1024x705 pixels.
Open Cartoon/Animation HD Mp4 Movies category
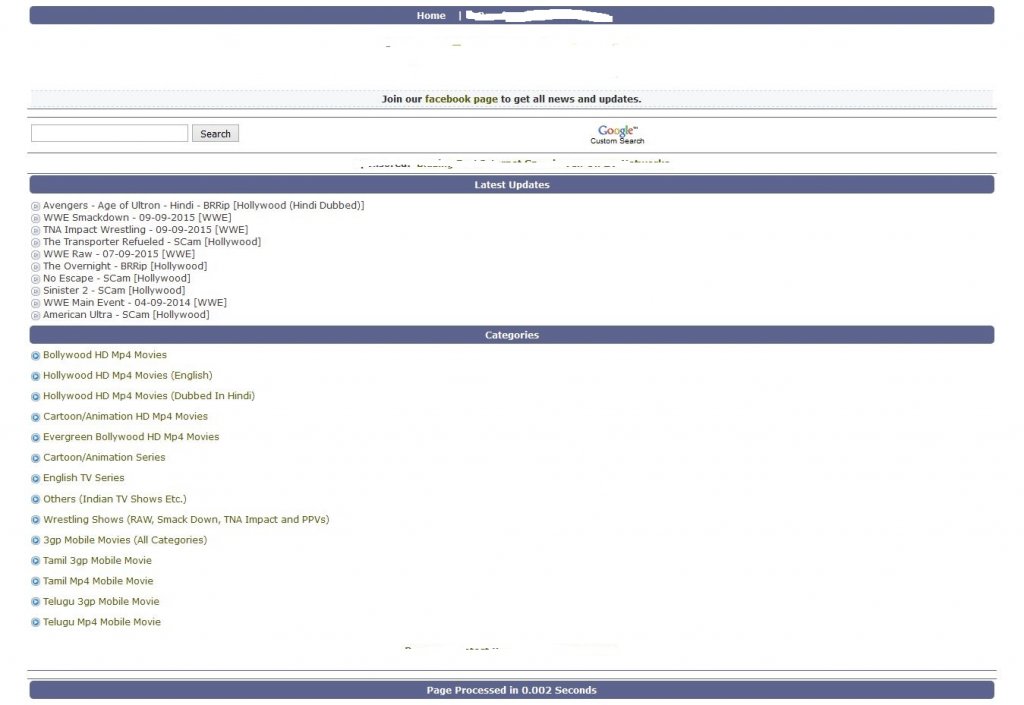125,416
